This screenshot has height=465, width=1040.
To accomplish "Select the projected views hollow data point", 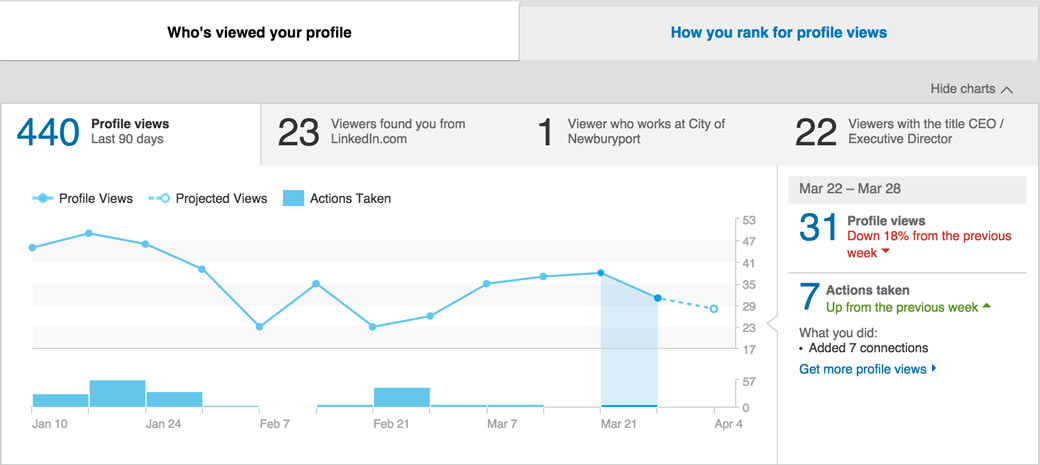I will click(x=714, y=309).
